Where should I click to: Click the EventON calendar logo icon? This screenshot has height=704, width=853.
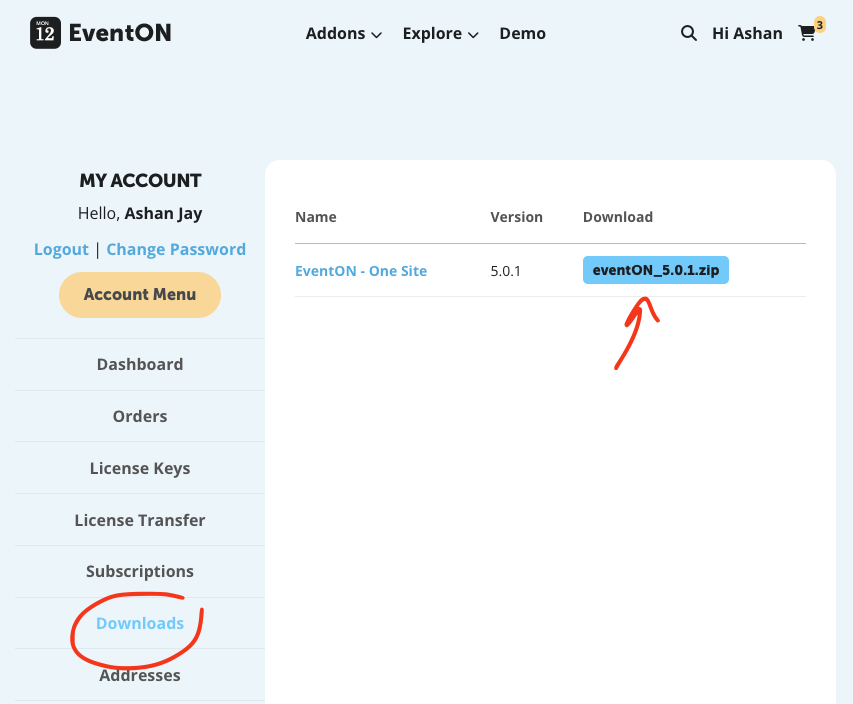pos(45,33)
